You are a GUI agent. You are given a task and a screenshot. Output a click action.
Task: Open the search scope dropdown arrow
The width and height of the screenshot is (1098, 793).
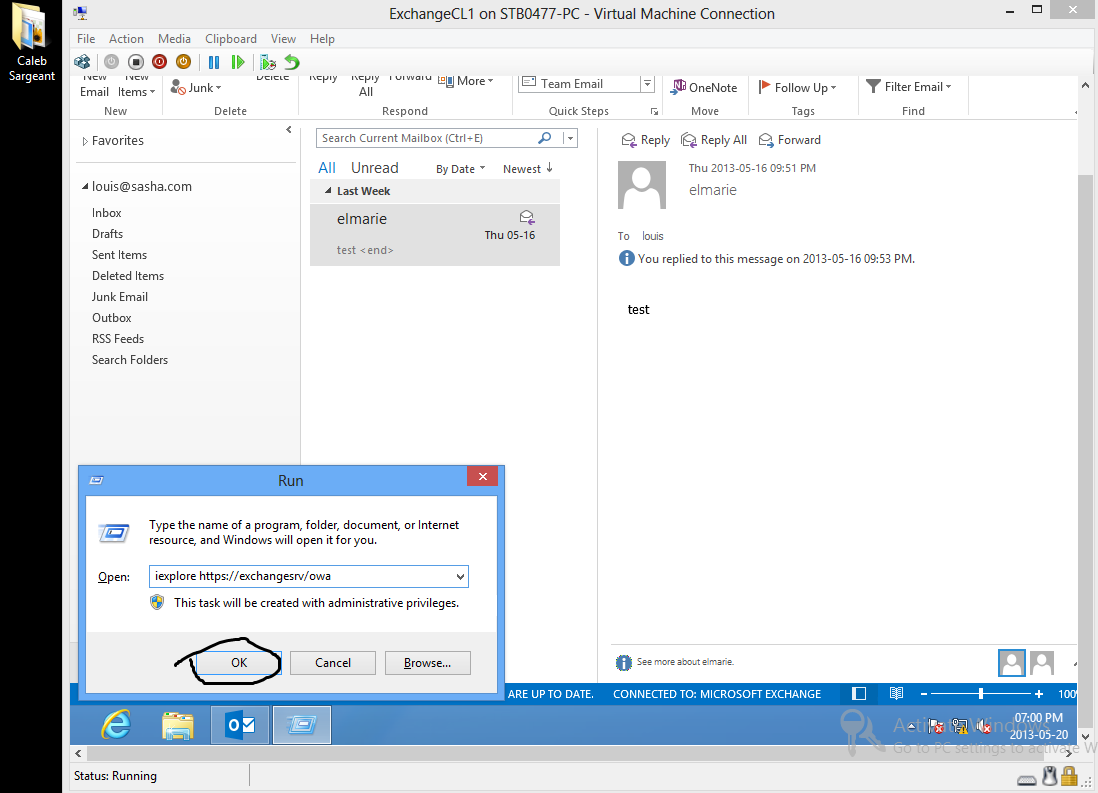point(570,138)
